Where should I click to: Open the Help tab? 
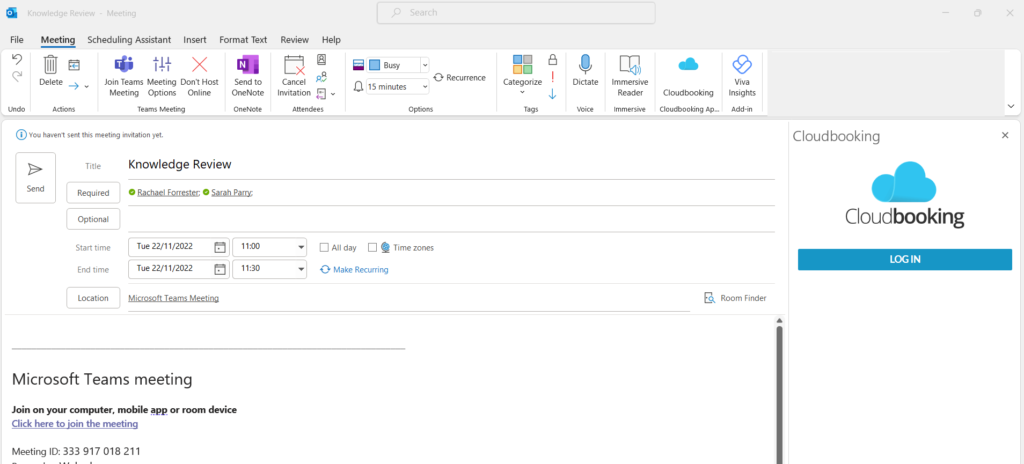click(331, 40)
